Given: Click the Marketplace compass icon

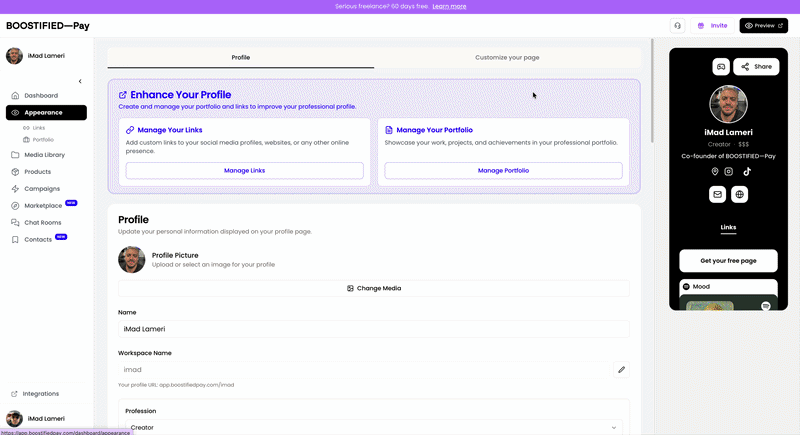Looking at the screenshot, I should click(x=15, y=206).
